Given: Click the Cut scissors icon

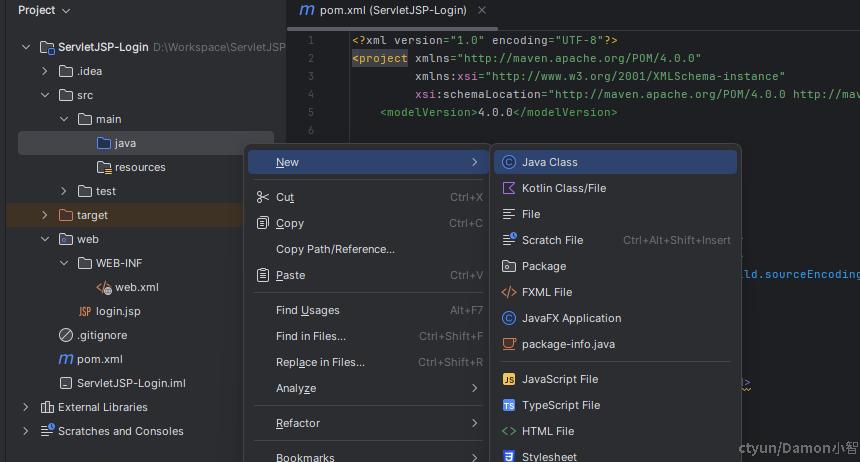Looking at the screenshot, I should click(x=263, y=197).
